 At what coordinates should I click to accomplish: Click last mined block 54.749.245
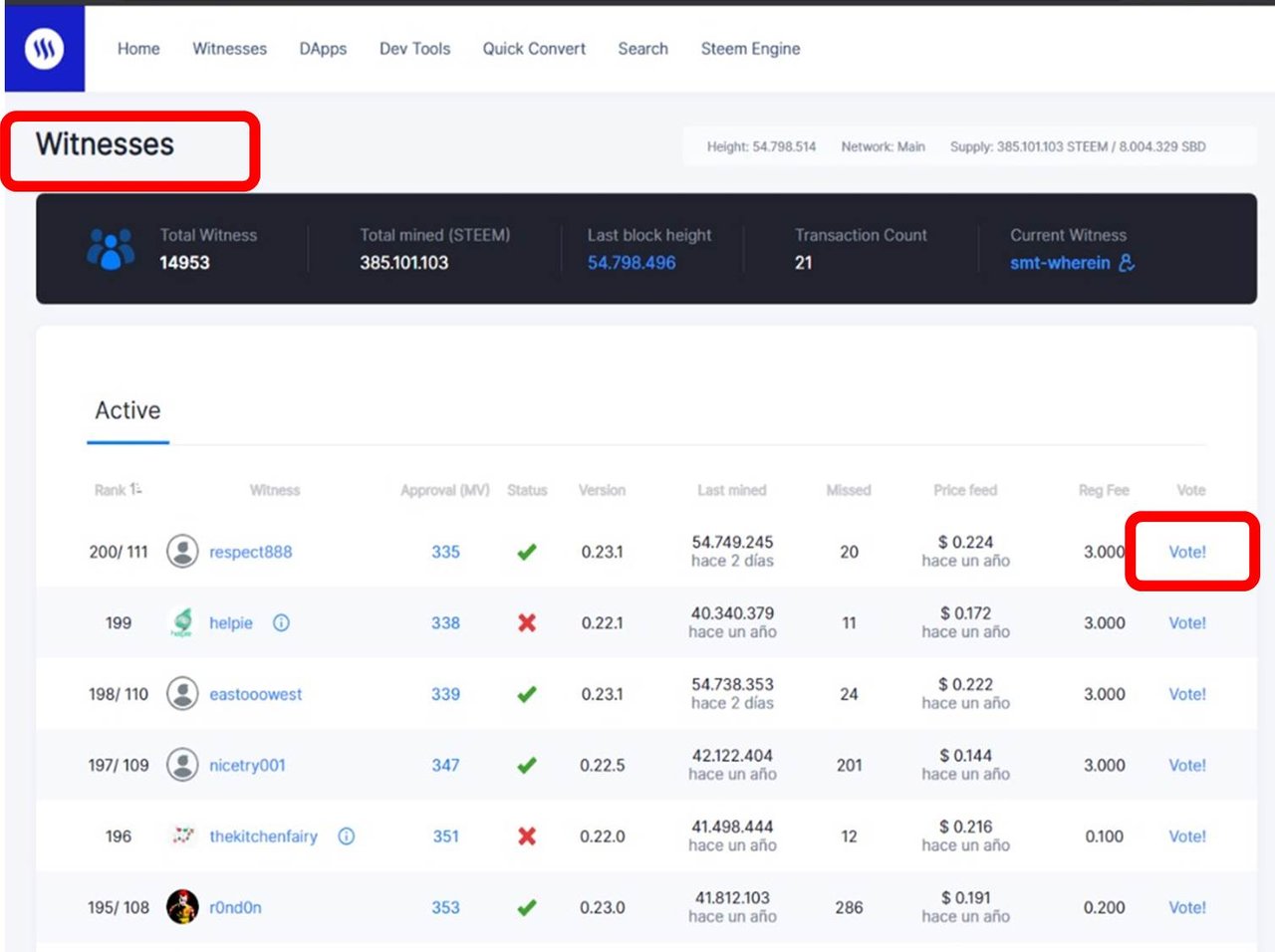click(732, 543)
